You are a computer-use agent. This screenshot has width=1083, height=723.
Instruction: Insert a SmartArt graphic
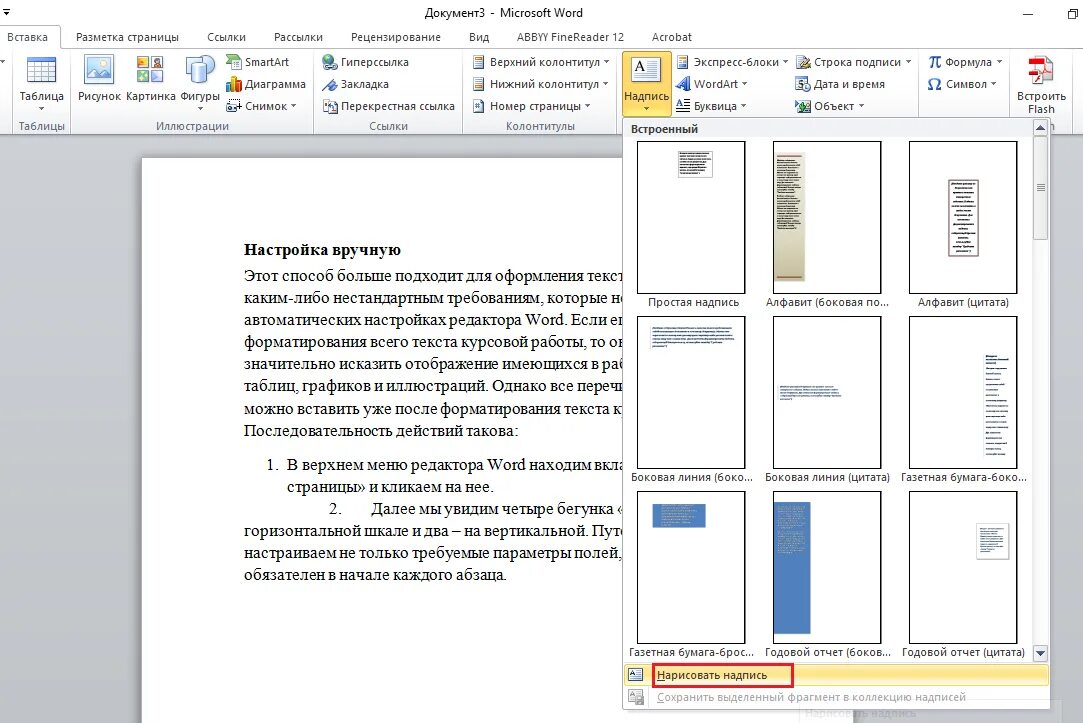pyautogui.click(x=258, y=62)
